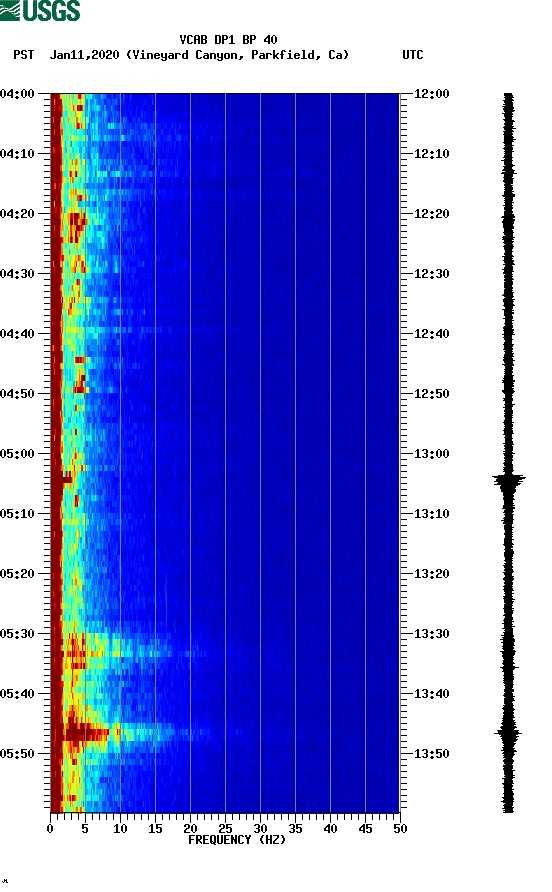The height and width of the screenshot is (892, 552).
Task: Click the 45 Hz frequency tick label
Action: pyautogui.click(x=365, y=829)
